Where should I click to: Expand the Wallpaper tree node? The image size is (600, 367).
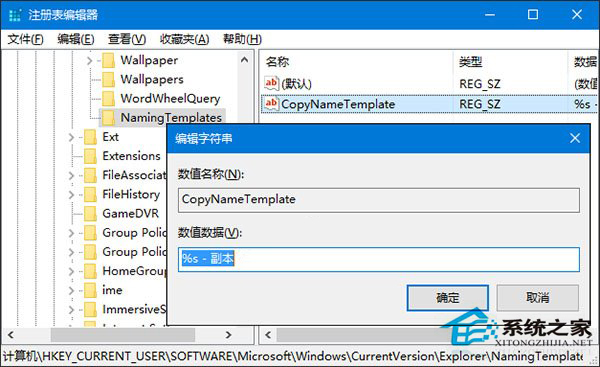tap(90, 60)
